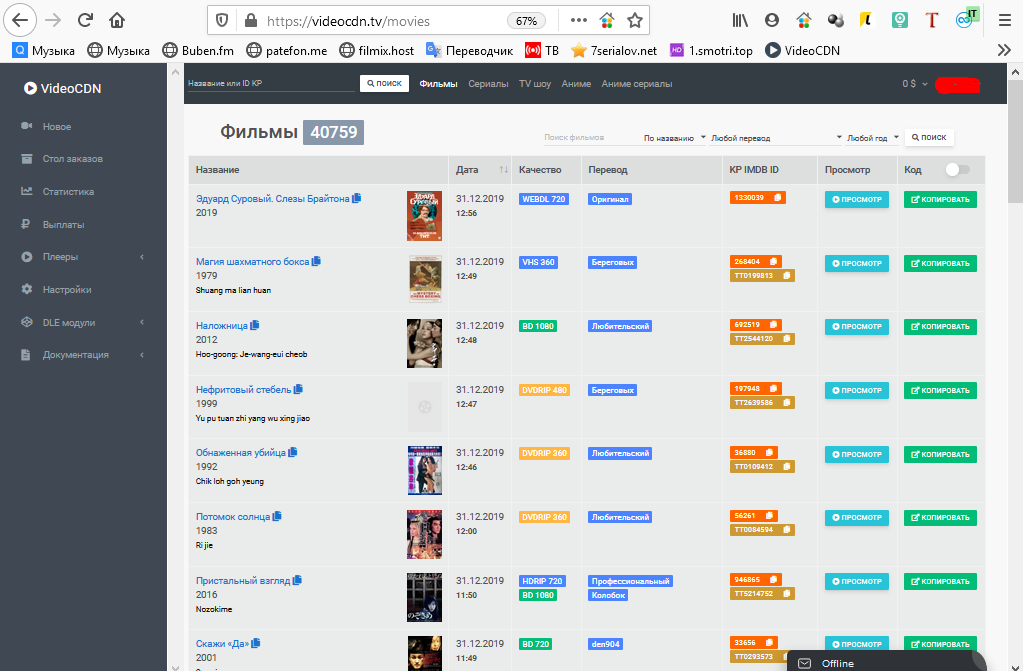Sort the table by the Дата column

480,170
